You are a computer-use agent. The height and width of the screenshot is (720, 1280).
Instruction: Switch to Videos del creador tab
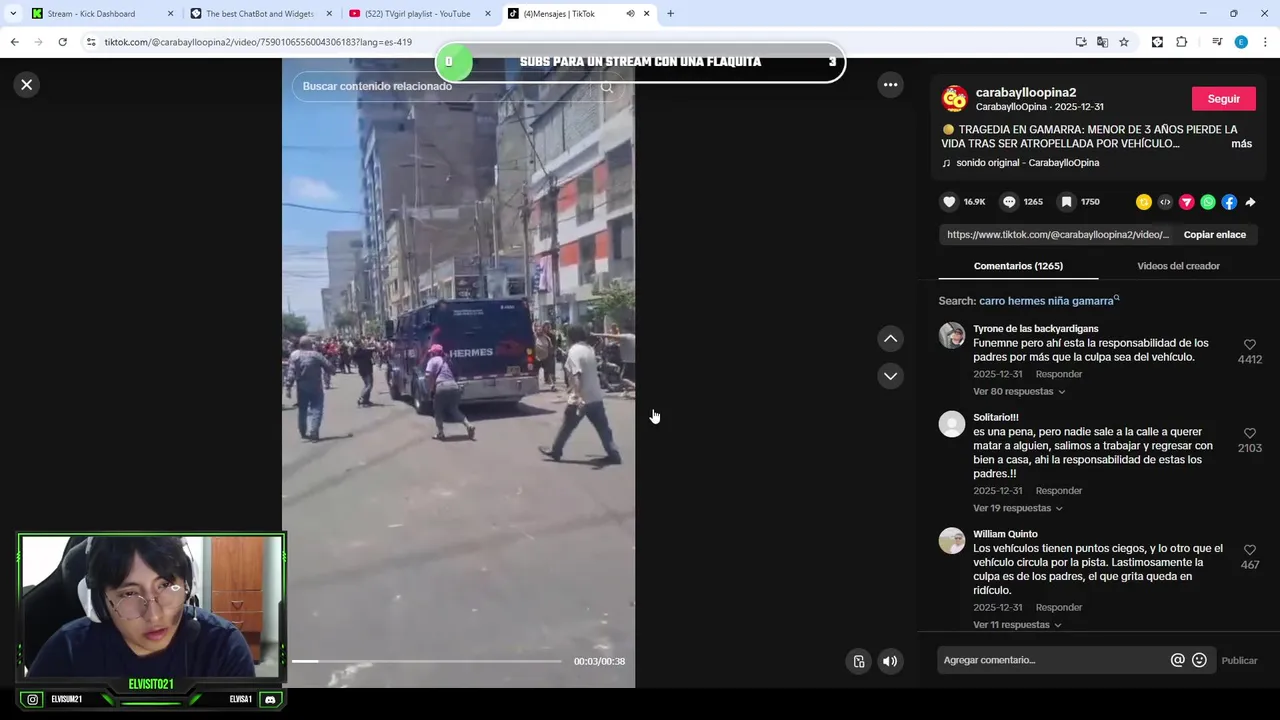(1178, 266)
